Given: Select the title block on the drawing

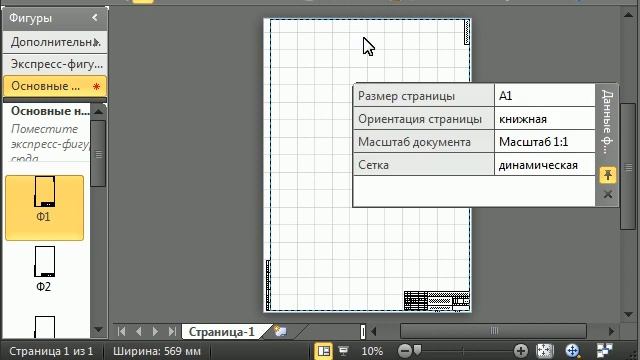Looking at the screenshot, I should 437,301.
